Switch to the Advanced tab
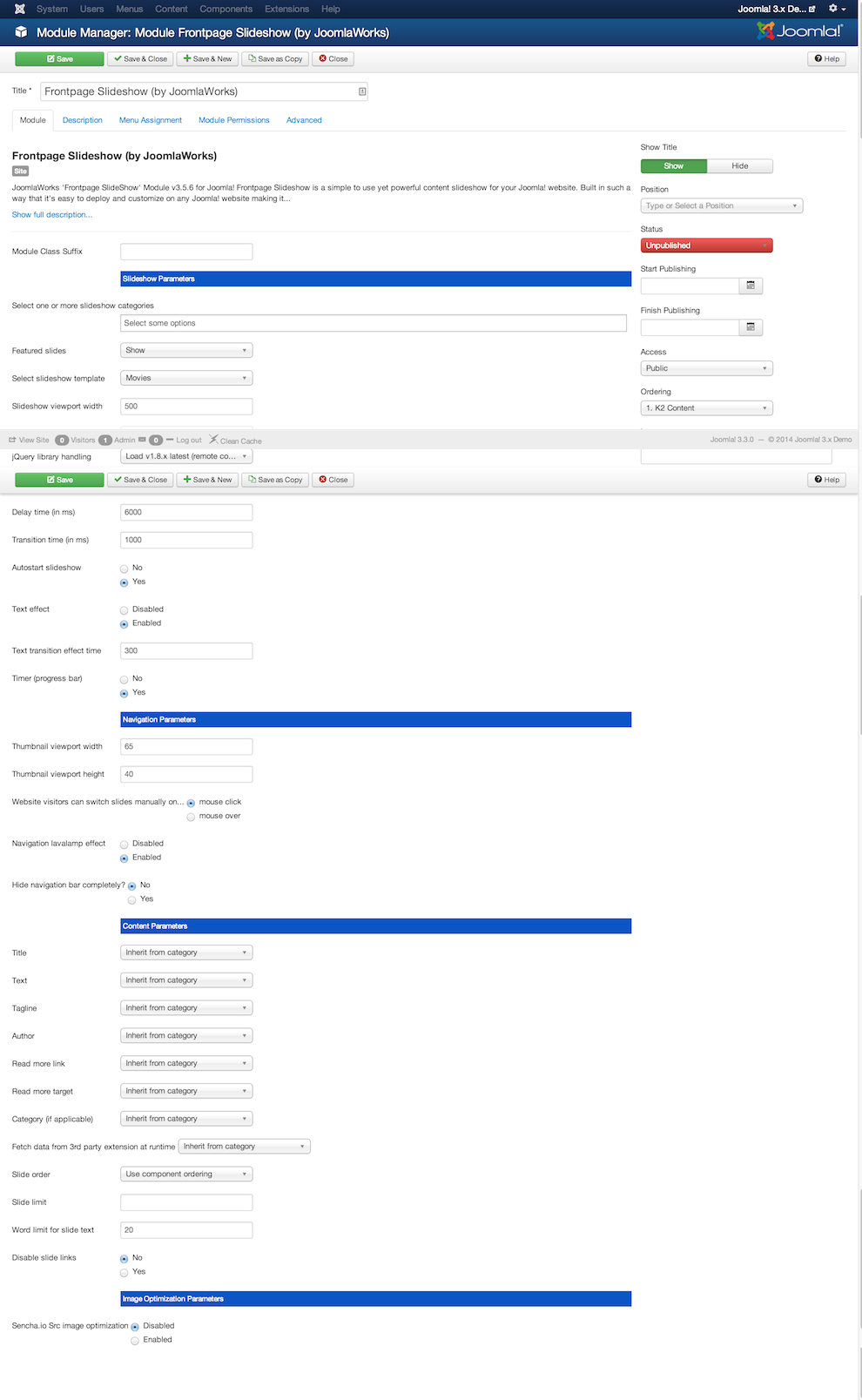 point(304,120)
